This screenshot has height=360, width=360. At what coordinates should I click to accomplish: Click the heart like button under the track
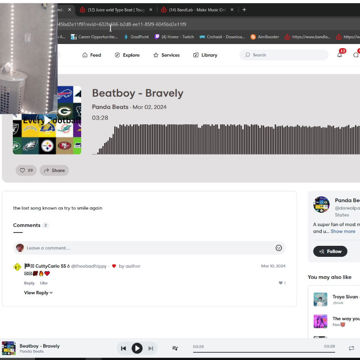26,170
